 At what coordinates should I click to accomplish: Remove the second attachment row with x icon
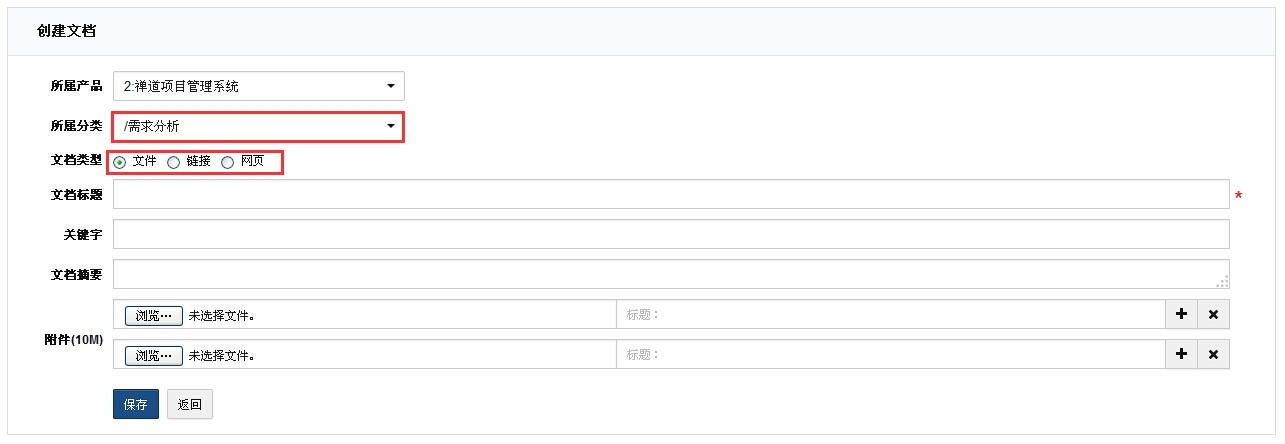point(1213,355)
